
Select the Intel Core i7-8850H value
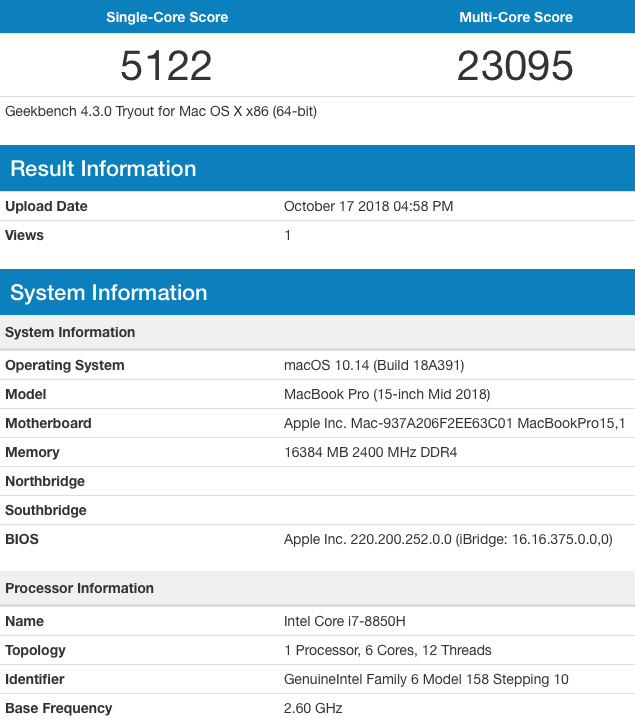(344, 621)
